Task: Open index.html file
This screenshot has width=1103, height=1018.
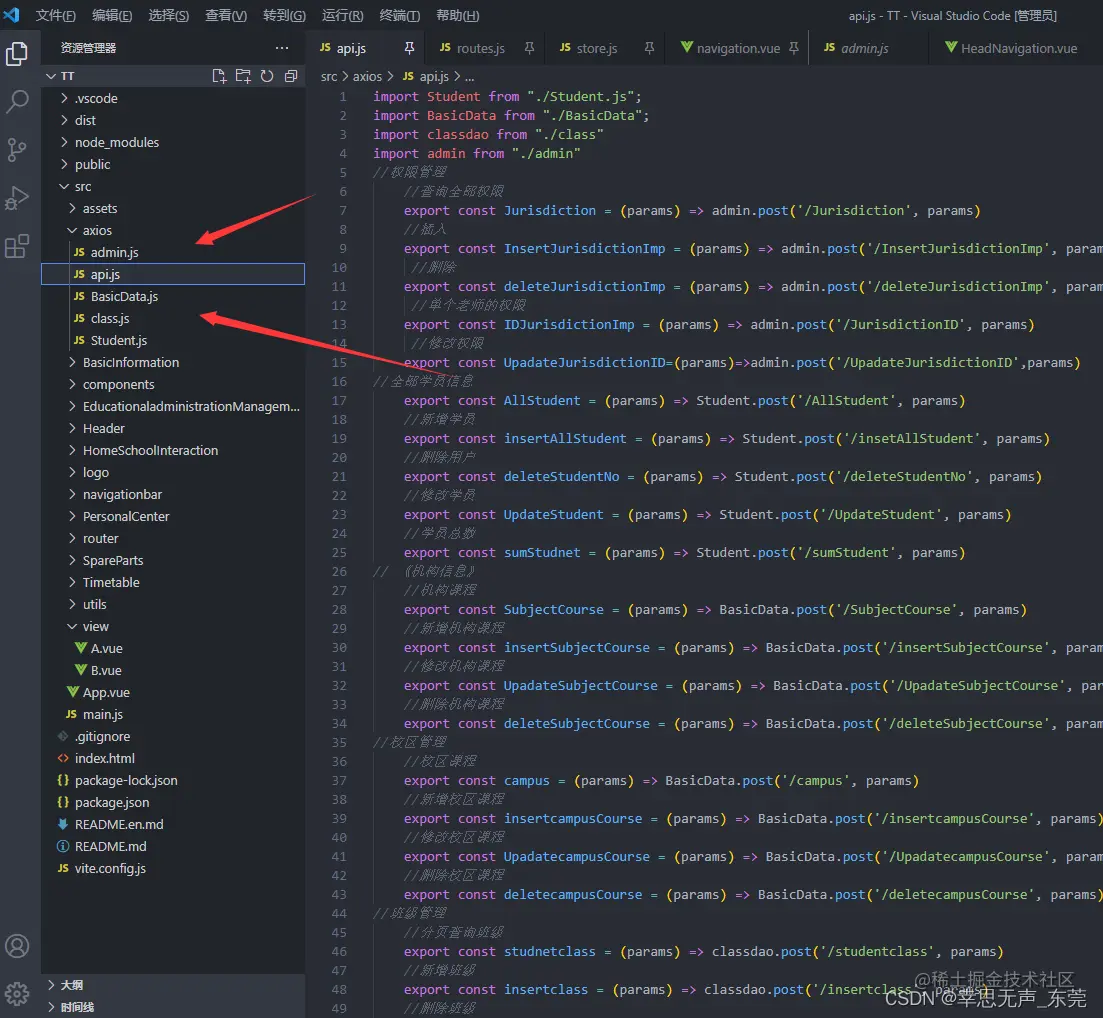Action: (173, 758)
